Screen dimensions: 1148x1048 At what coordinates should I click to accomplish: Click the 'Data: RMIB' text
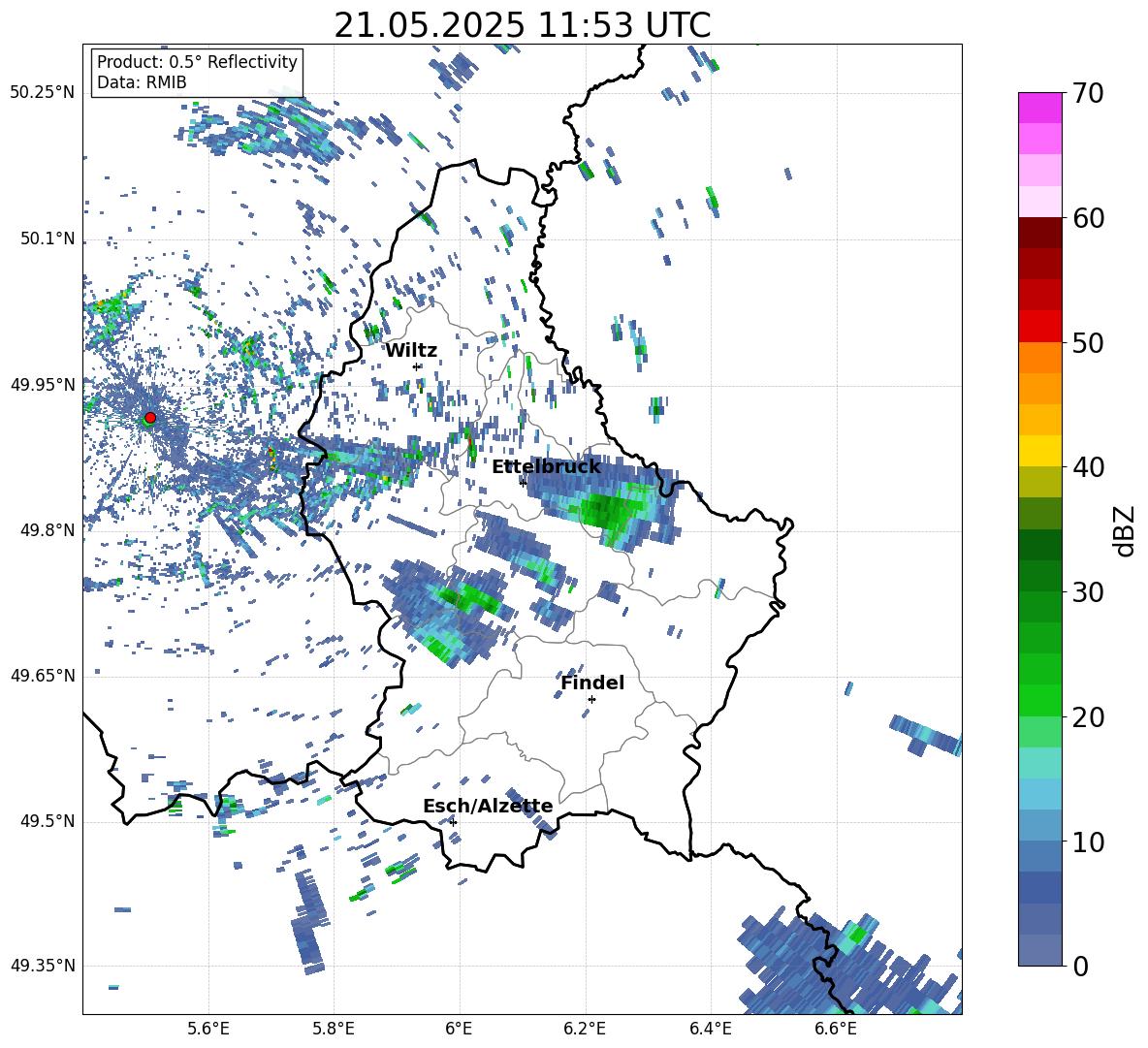tap(142, 82)
